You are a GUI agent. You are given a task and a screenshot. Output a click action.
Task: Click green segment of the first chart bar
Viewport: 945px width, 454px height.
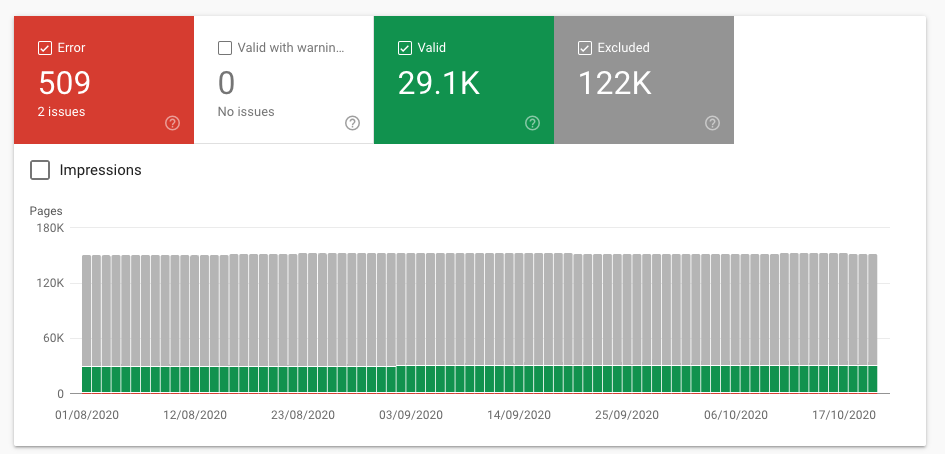87,380
